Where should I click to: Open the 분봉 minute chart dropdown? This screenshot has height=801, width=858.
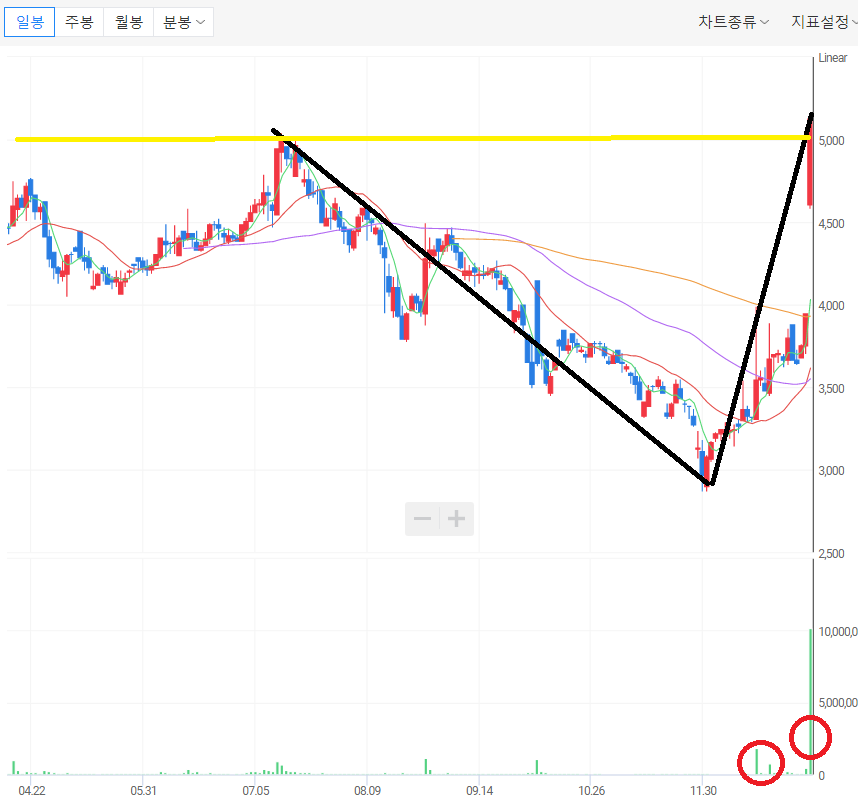tap(183, 22)
